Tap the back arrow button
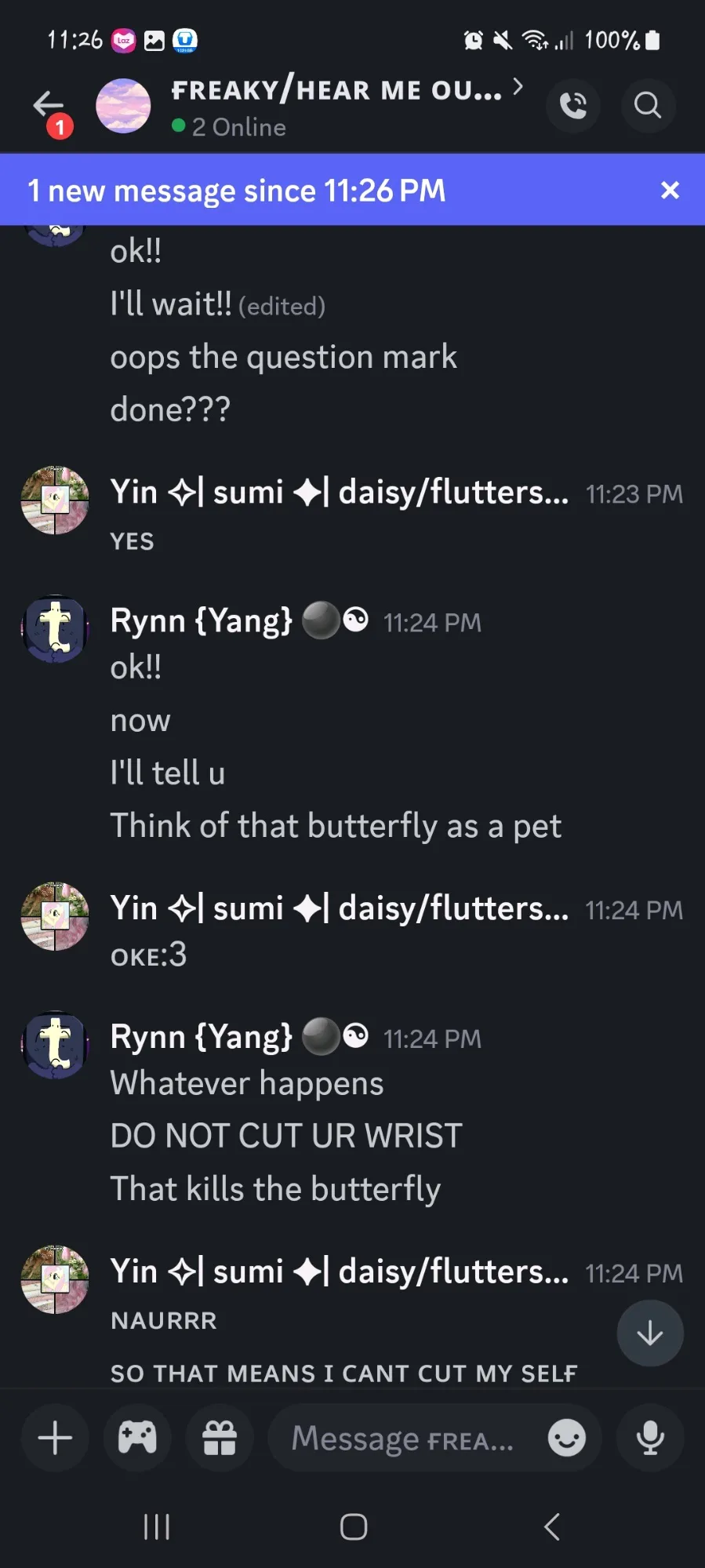705x1568 pixels. pos(49,104)
